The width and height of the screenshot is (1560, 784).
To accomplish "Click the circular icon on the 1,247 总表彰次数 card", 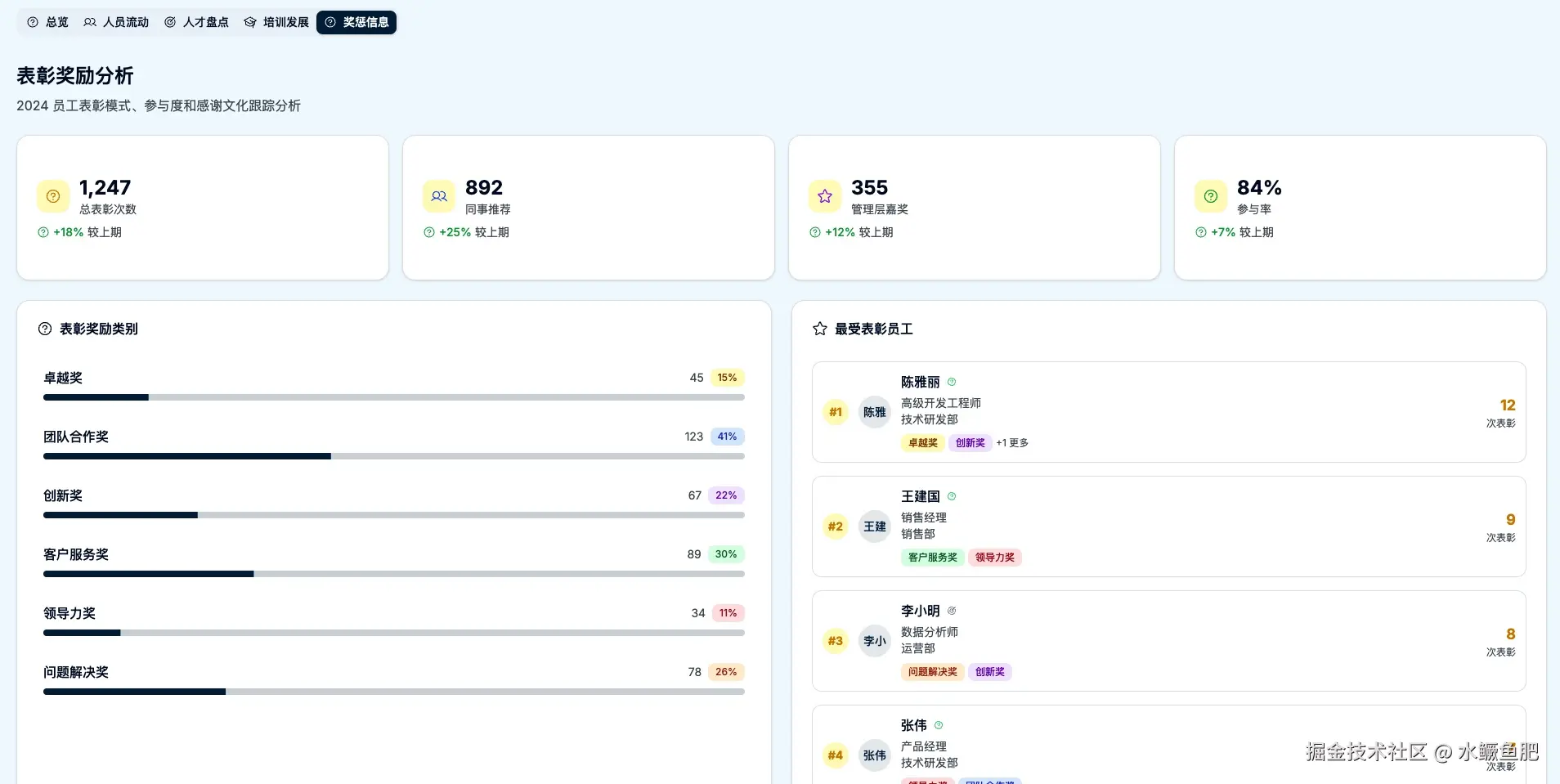I will (52, 195).
